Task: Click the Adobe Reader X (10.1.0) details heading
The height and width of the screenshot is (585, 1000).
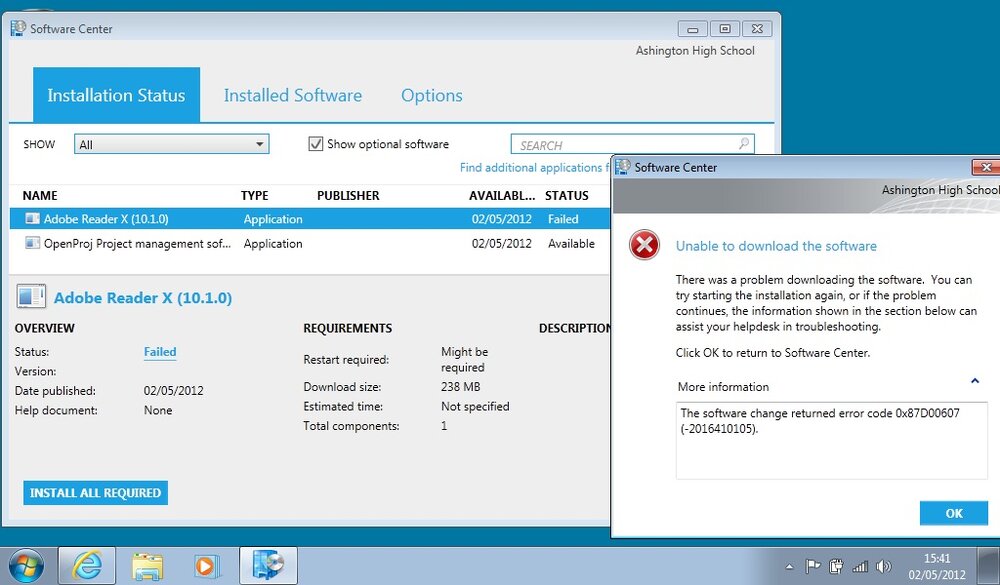Action: click(x=143, y=298)
